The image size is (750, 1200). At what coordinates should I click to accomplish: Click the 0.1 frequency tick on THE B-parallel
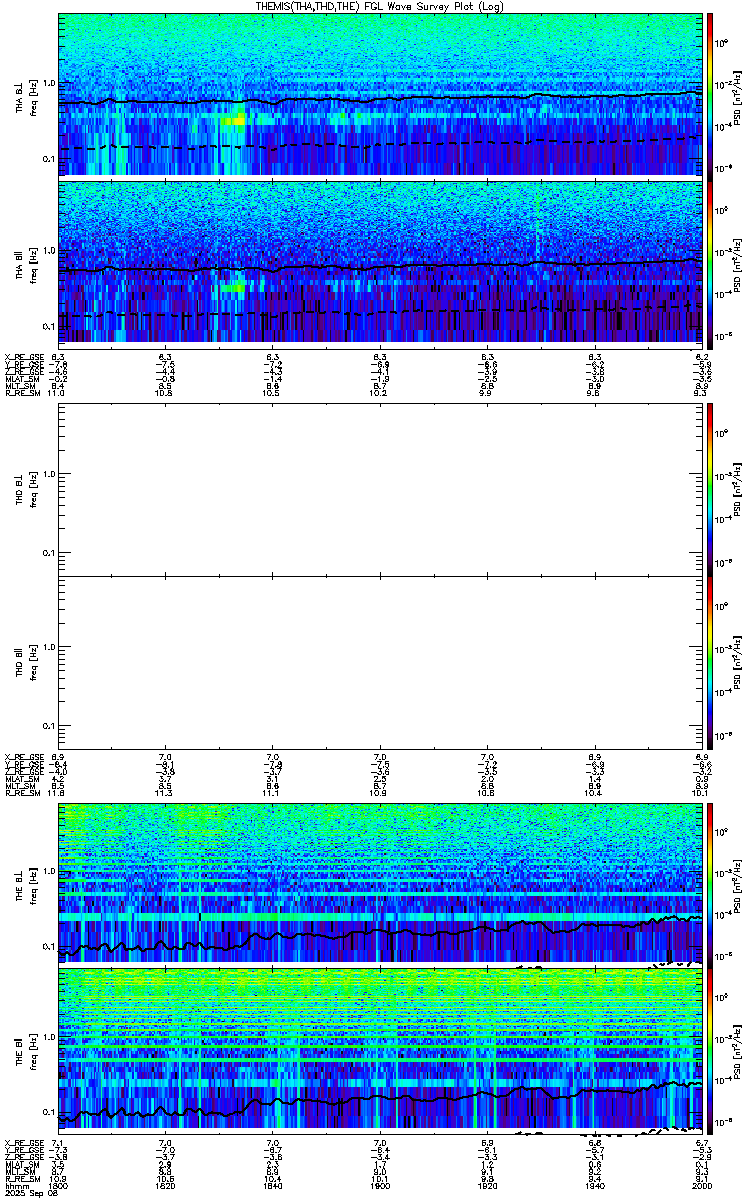(x=49, y=1111)
